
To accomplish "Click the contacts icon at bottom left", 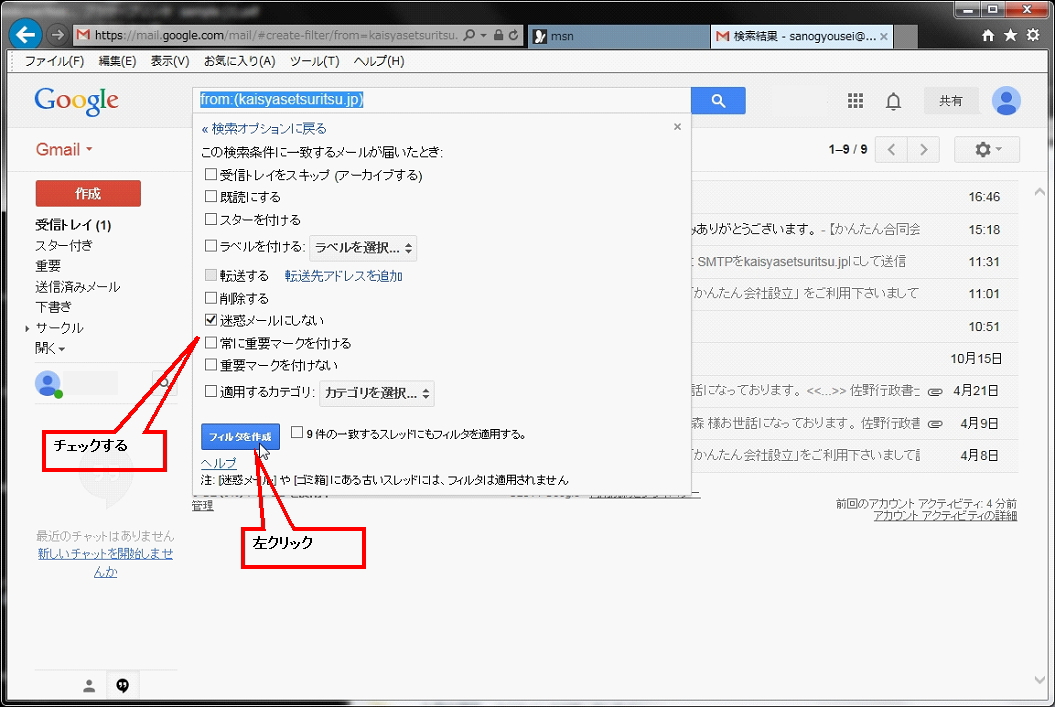I will (x=88, y=685).
